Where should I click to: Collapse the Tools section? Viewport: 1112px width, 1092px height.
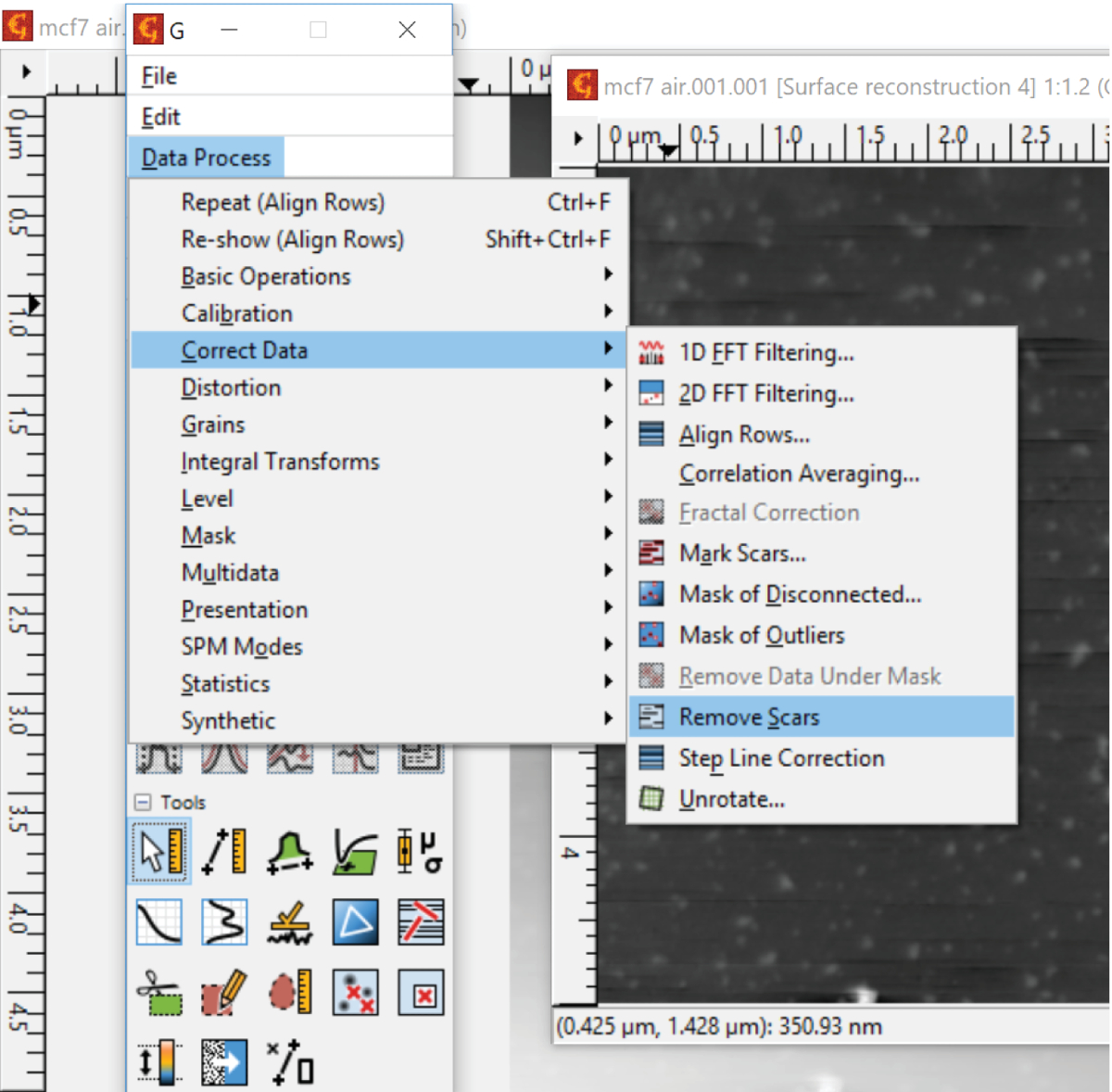(143, 802)
